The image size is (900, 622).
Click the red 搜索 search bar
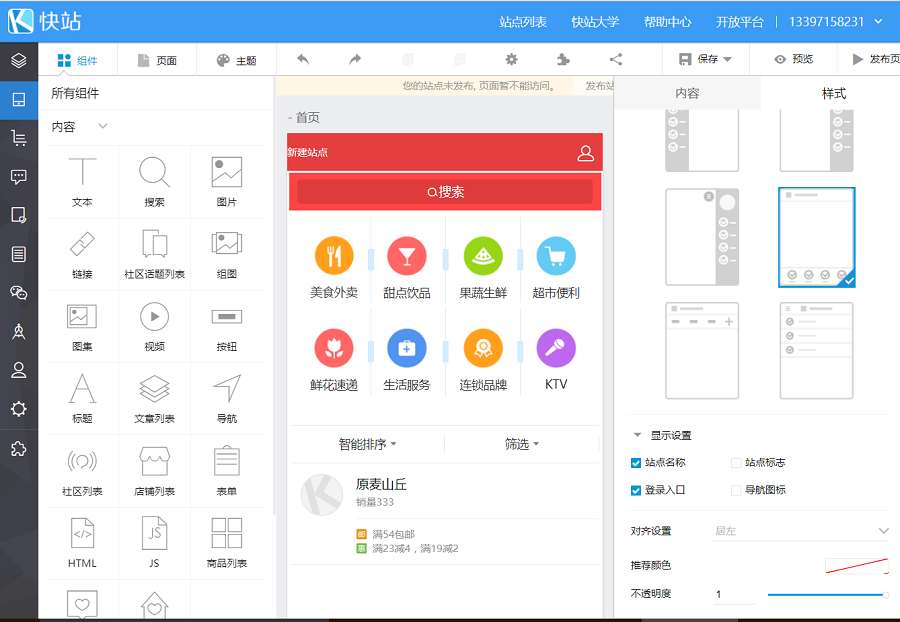click(x=445, y=192)
